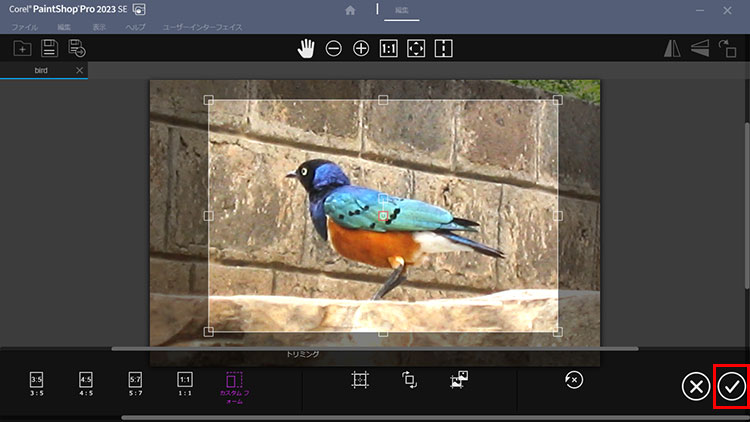Cancel the crop with the X button
This screenshot has height=422, width=750.
tap(695, 386)
